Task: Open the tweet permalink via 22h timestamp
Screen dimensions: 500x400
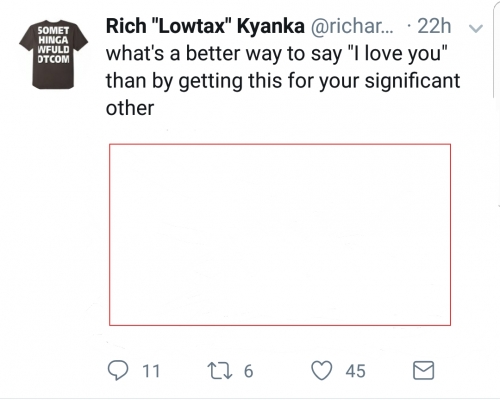Action: (434, 26)
